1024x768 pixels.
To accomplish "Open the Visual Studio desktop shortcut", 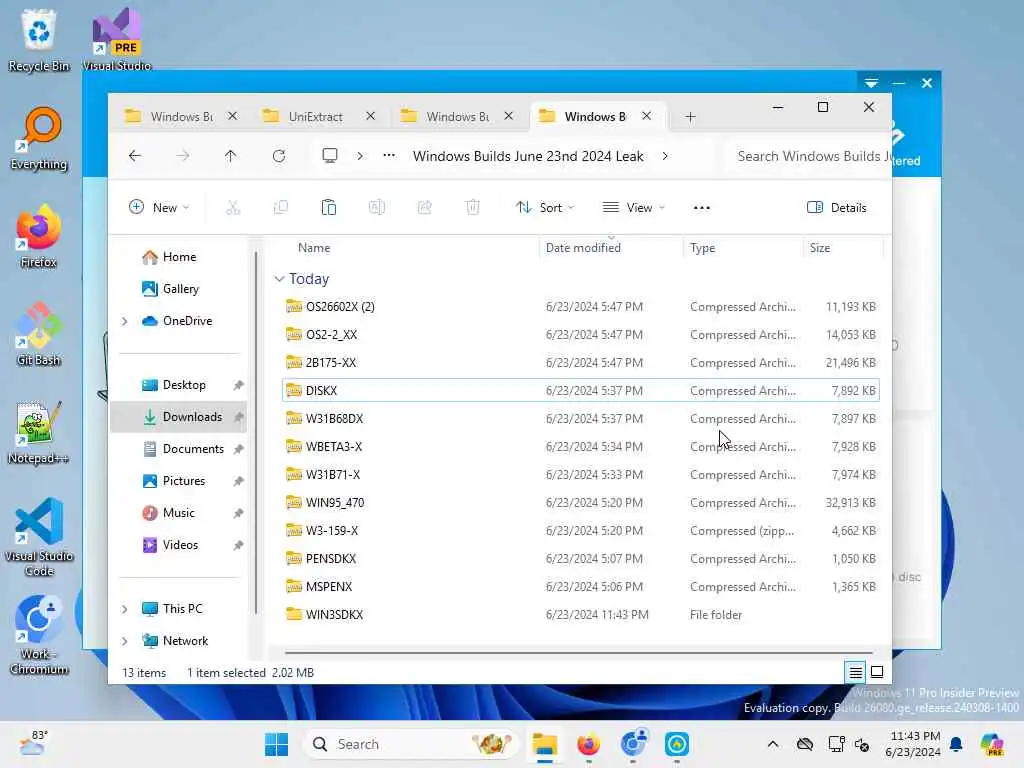I will pyautogui.click(x=117, y=40).
